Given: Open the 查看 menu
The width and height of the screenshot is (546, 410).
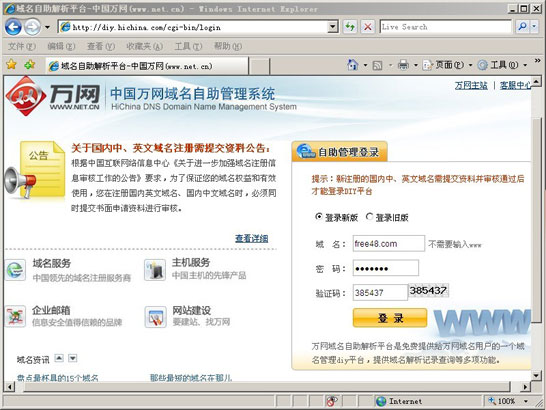Looking at the screenshot, I should [101, 46].
